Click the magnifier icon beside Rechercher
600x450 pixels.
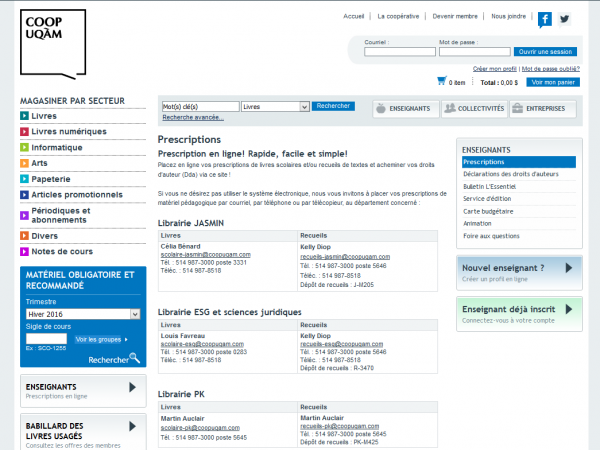point(135,358)
